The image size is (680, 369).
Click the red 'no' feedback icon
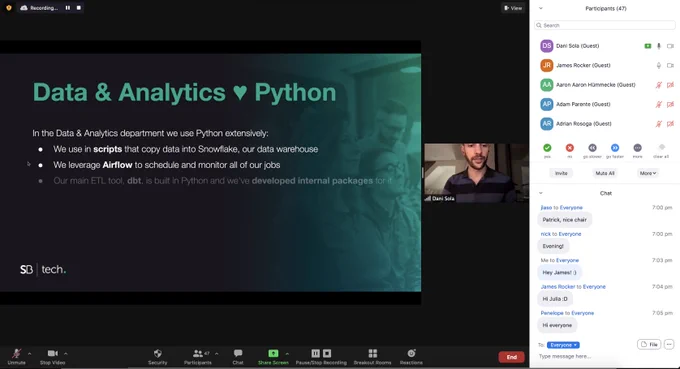tap(570, 148)
